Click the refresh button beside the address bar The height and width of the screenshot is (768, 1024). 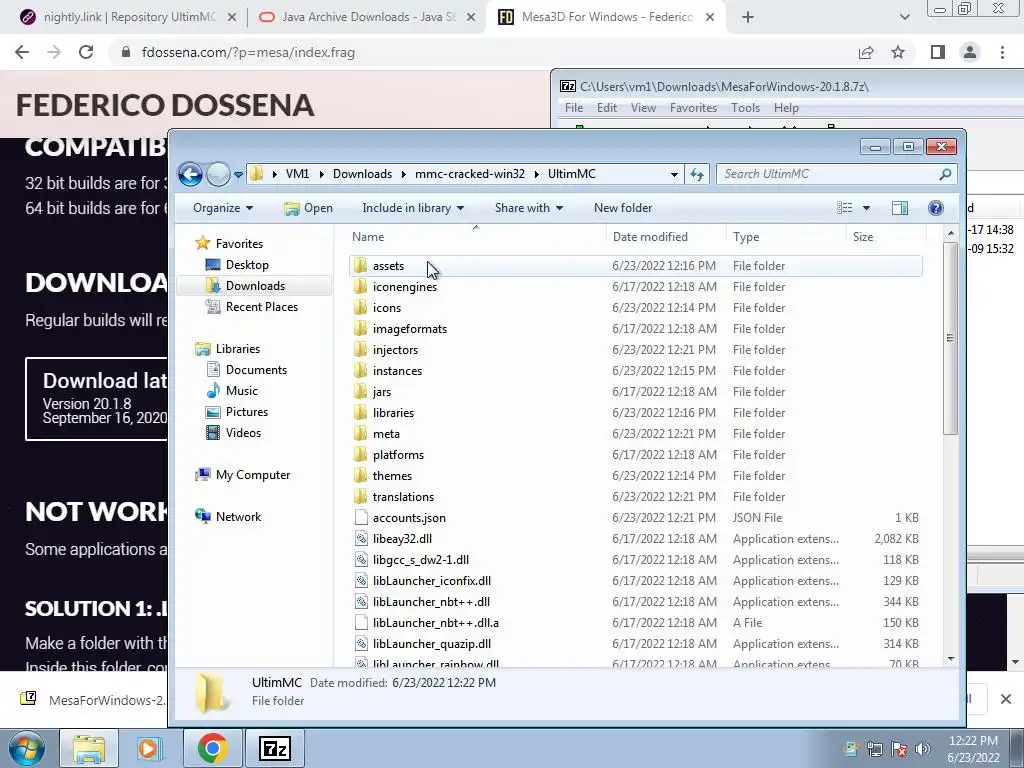pos(697,174)
